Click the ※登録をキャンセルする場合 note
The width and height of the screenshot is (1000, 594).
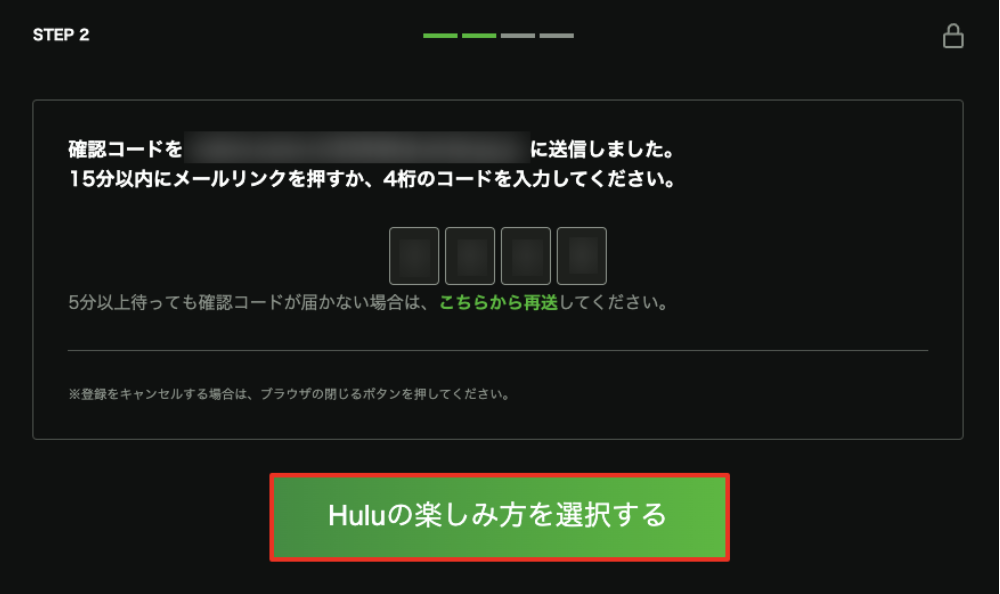pyautogui.click(x=289, y=394)
